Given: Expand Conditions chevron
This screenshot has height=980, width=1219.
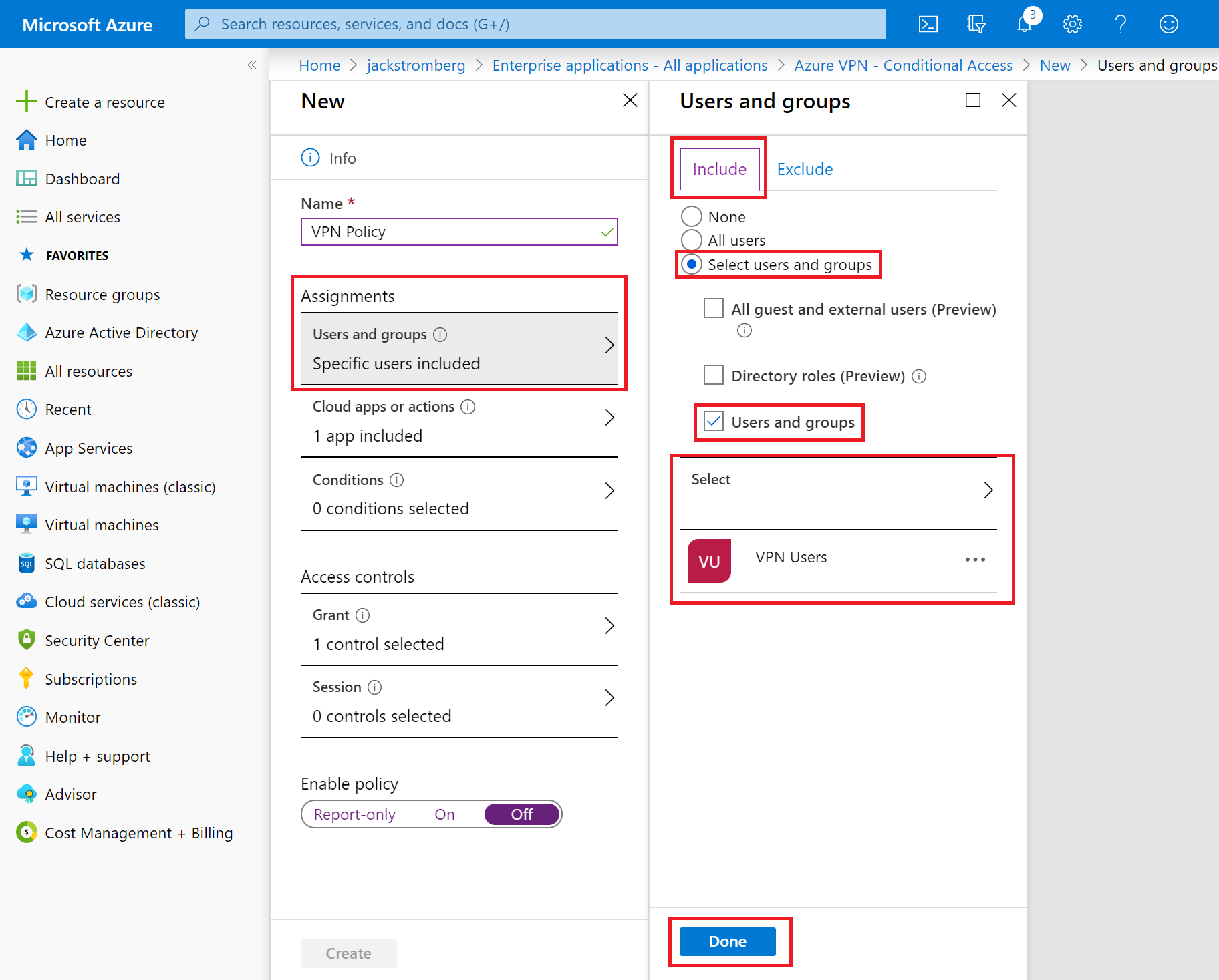Looking at the screenshot, I should coord(609,491).
